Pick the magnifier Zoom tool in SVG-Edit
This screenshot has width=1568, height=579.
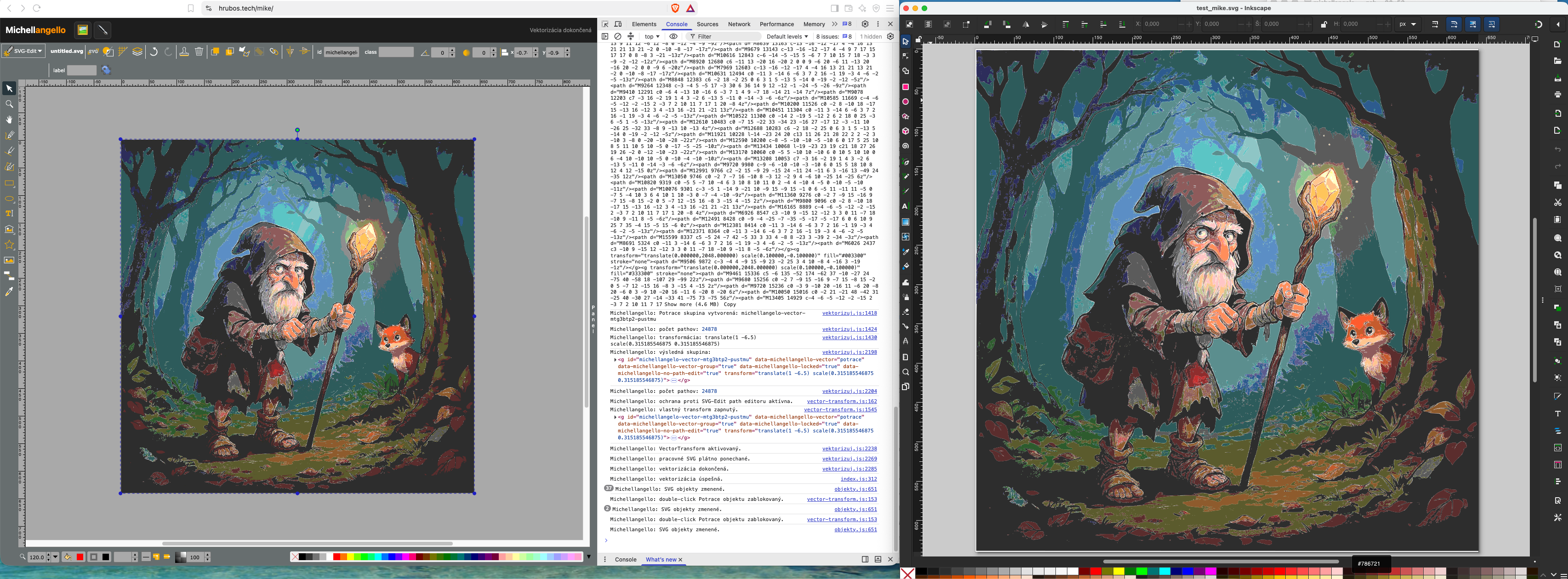(9, 104)
